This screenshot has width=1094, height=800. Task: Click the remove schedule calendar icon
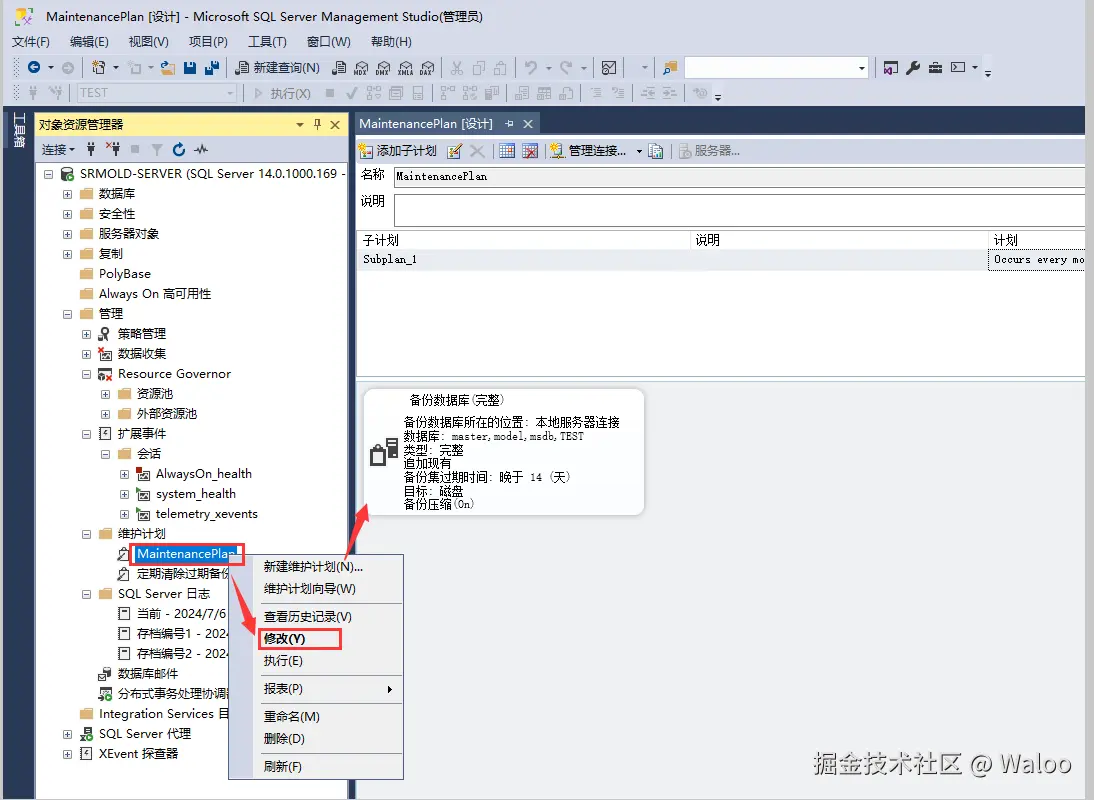530,151
